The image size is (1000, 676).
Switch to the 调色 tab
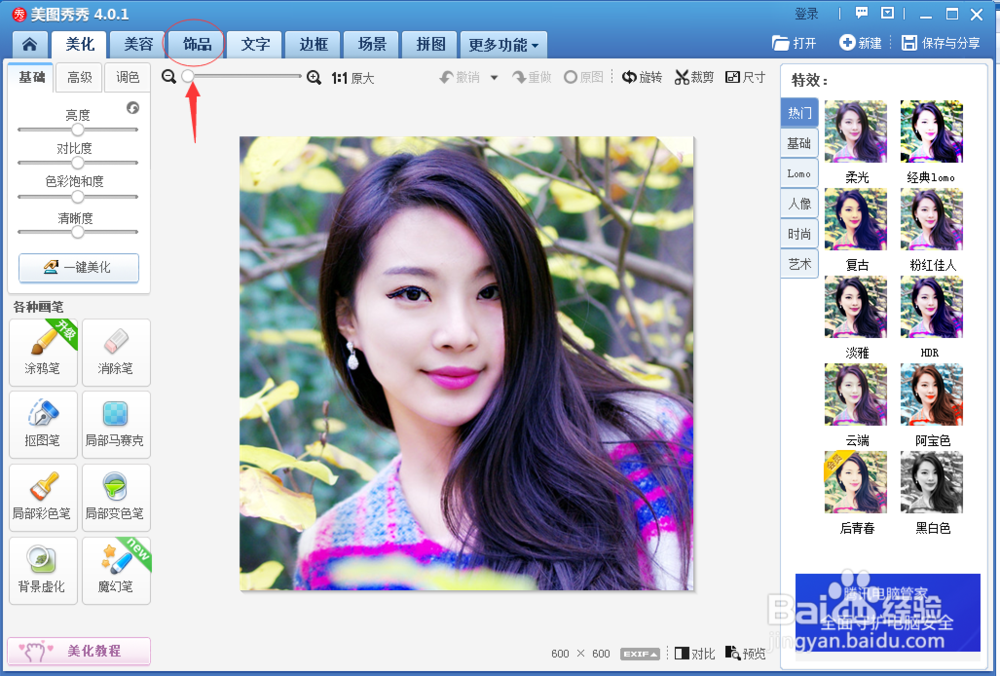click(127, 77)
